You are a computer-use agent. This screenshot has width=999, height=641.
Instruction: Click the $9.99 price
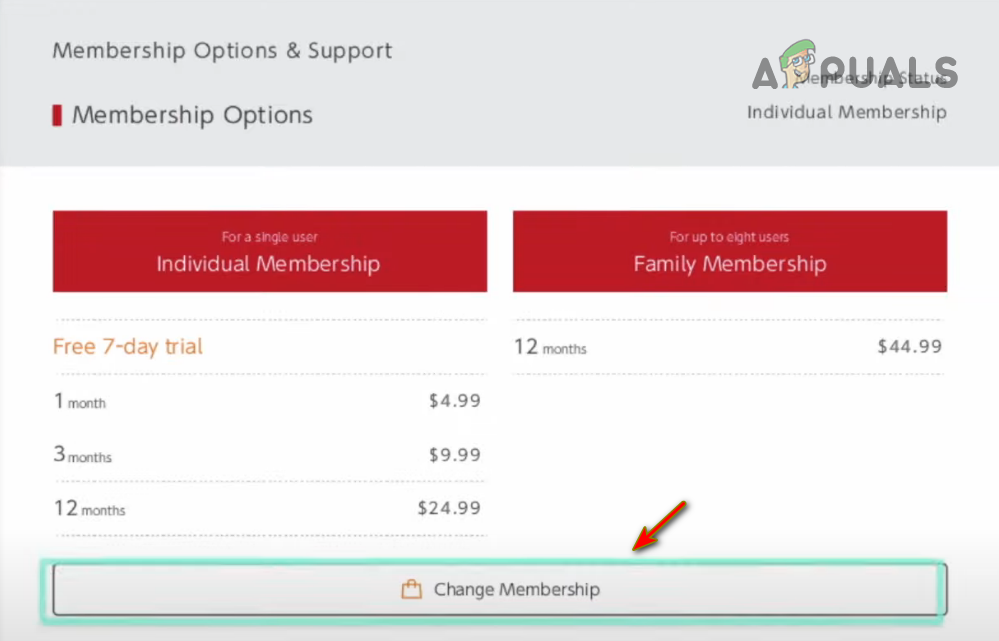[454, 455]
